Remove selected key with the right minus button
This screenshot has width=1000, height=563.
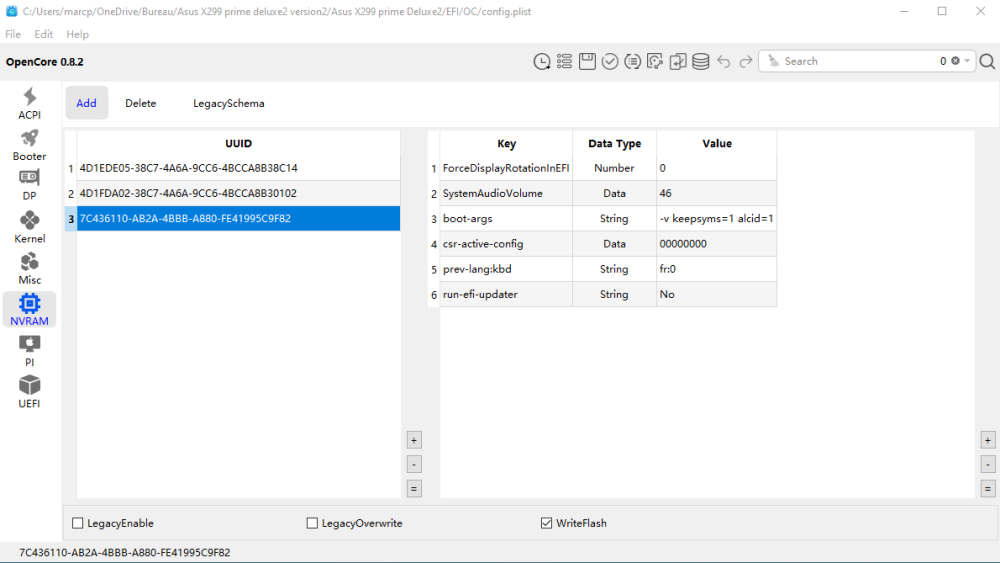coord(987,464)
